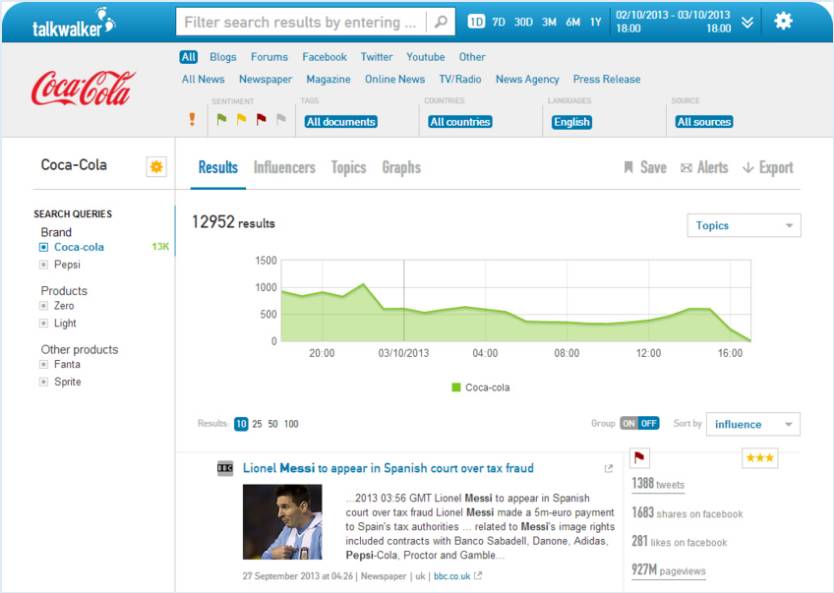Click the Coca-Cola brand logo

pos(83,88)
